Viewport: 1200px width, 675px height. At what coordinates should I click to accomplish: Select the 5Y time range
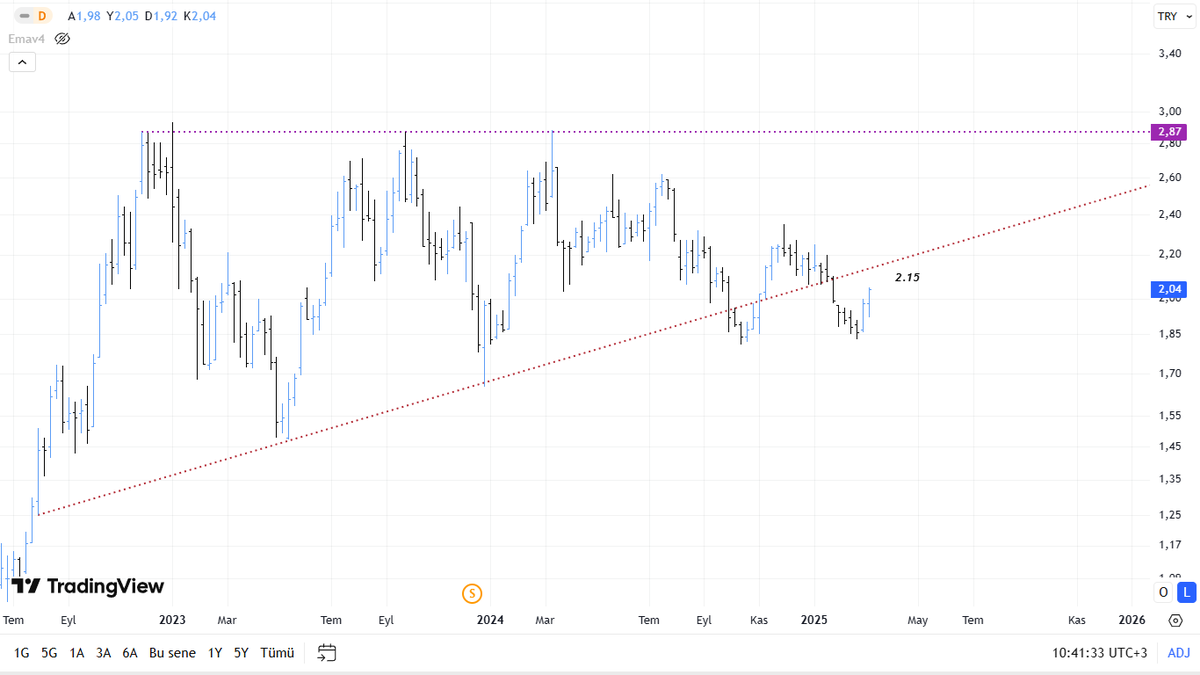(x=241, y=652)
